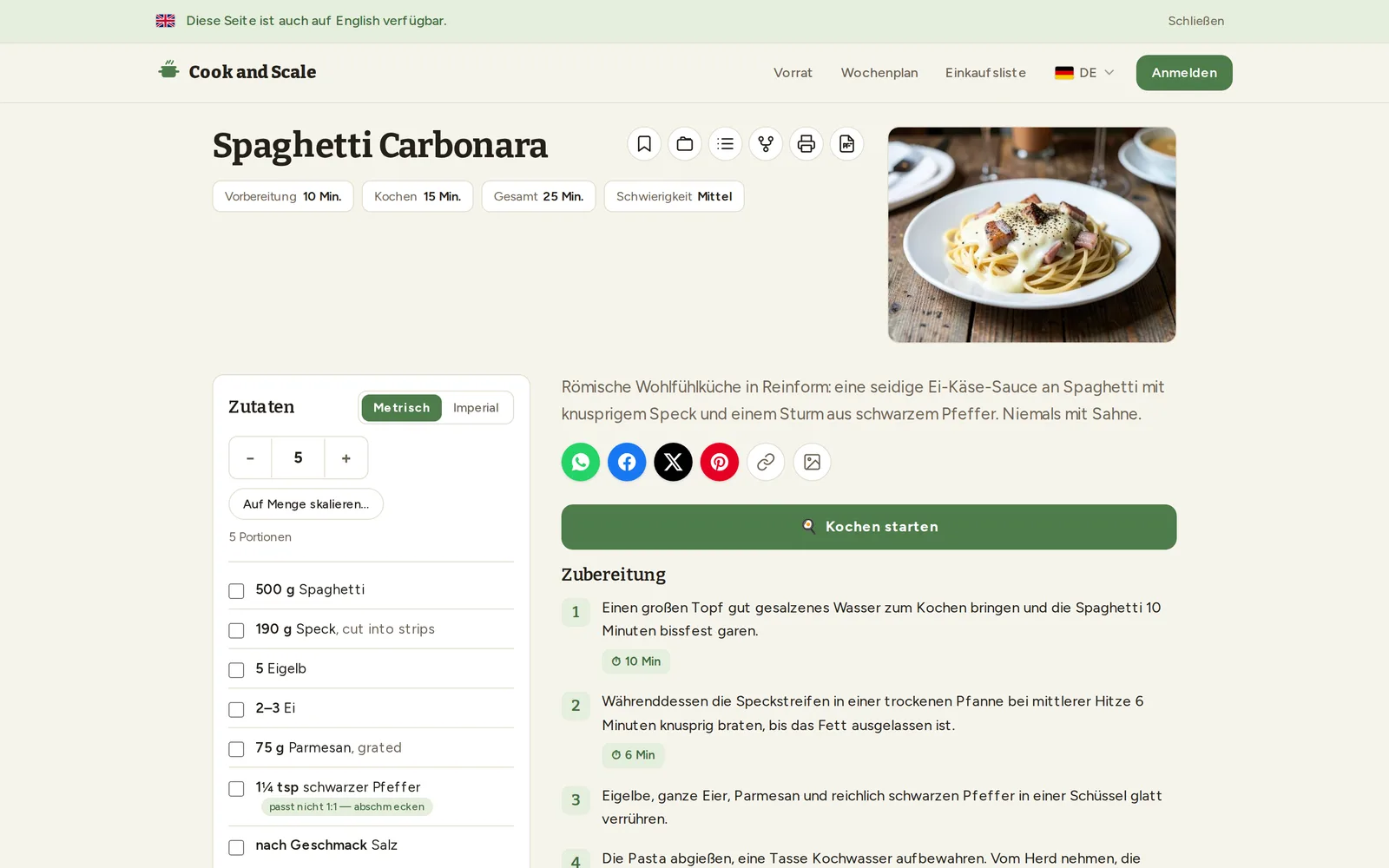Tick the schwarzer Pfeffer checkbox
The width and height of the screenshot is (1389, 868).
click(x=236, y=789)
